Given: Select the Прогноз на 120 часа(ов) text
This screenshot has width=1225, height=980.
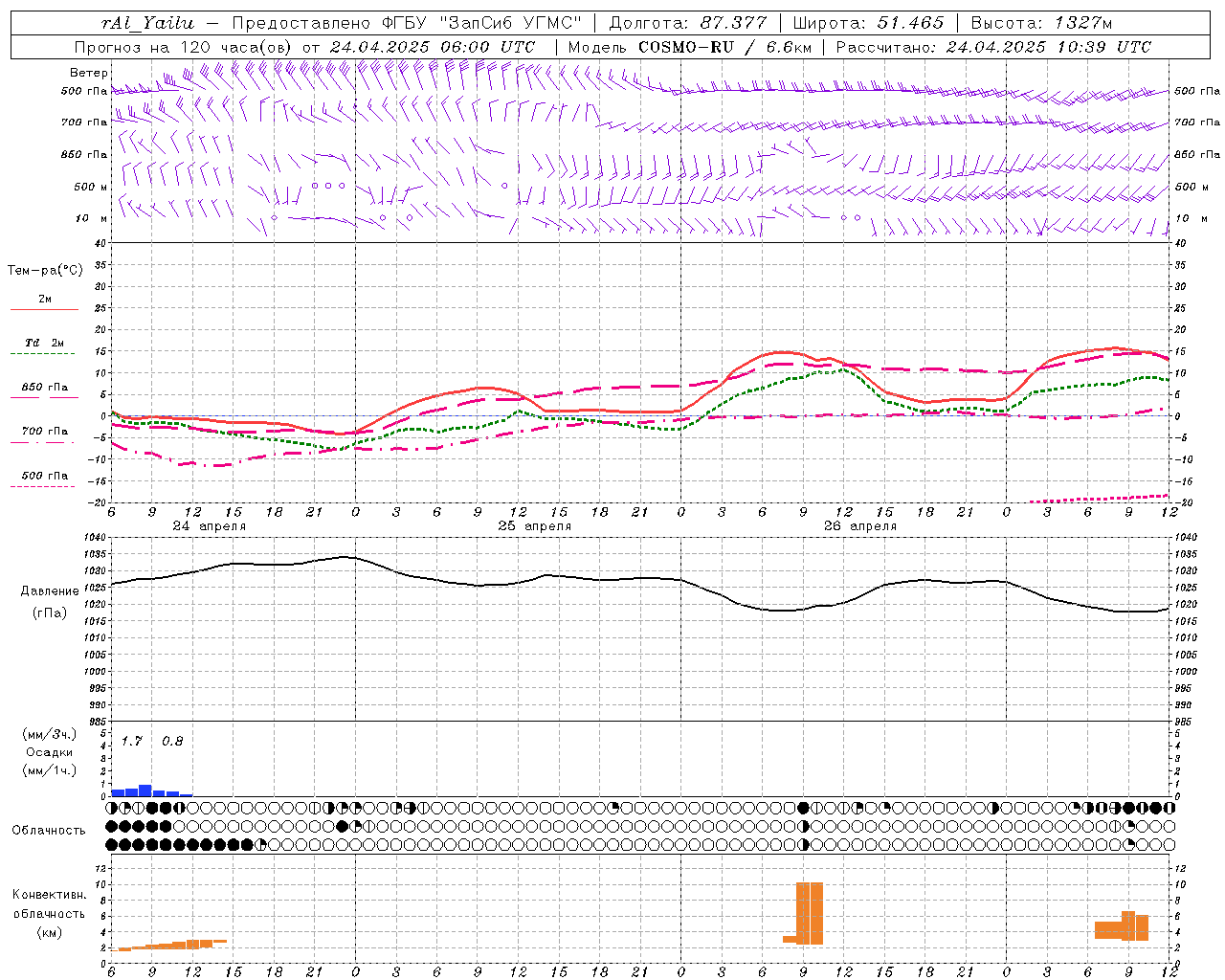Looking at the screenshot, I should 185,47.
